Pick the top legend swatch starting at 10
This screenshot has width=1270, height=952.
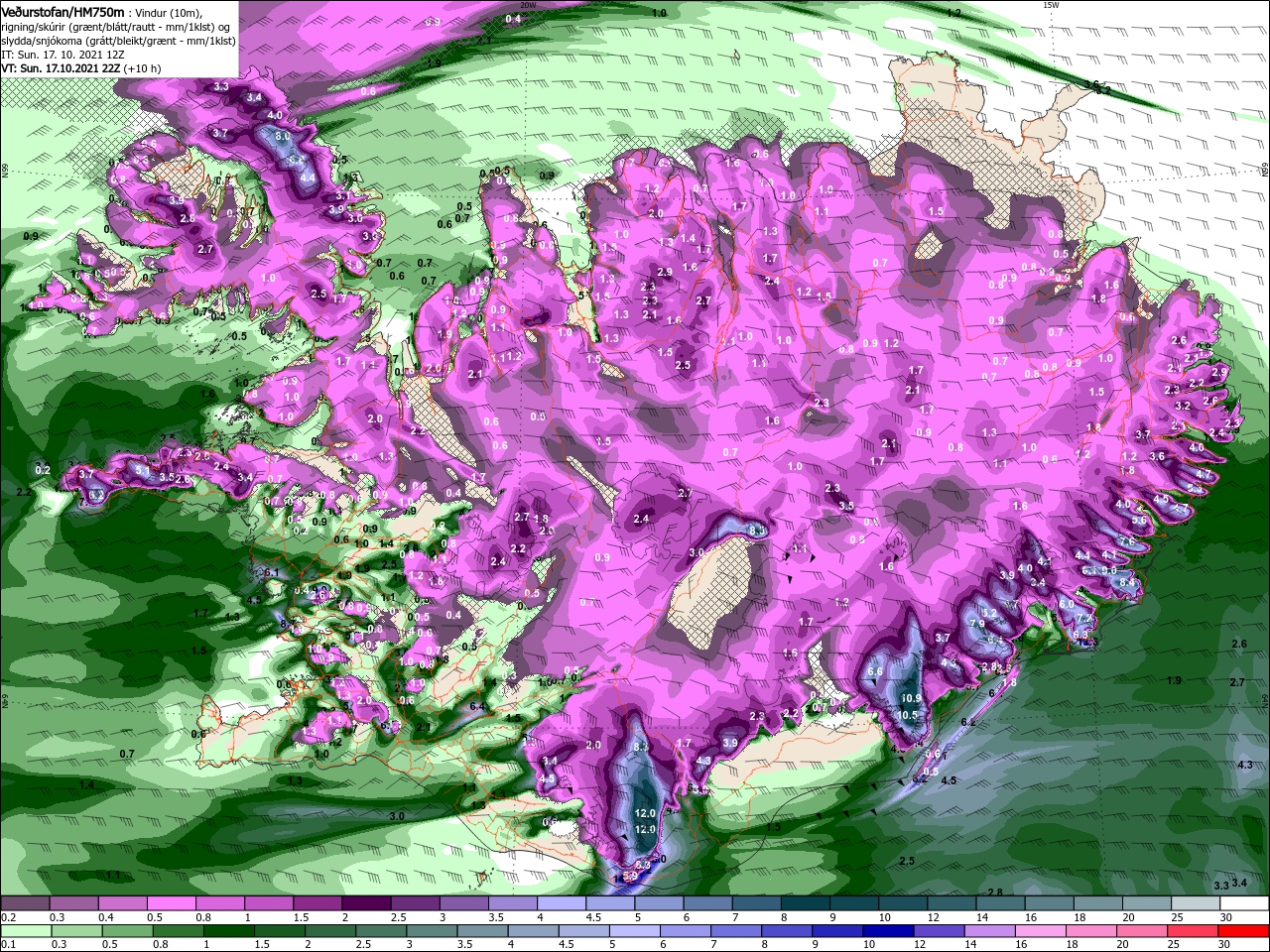click(x=903, y=904)
